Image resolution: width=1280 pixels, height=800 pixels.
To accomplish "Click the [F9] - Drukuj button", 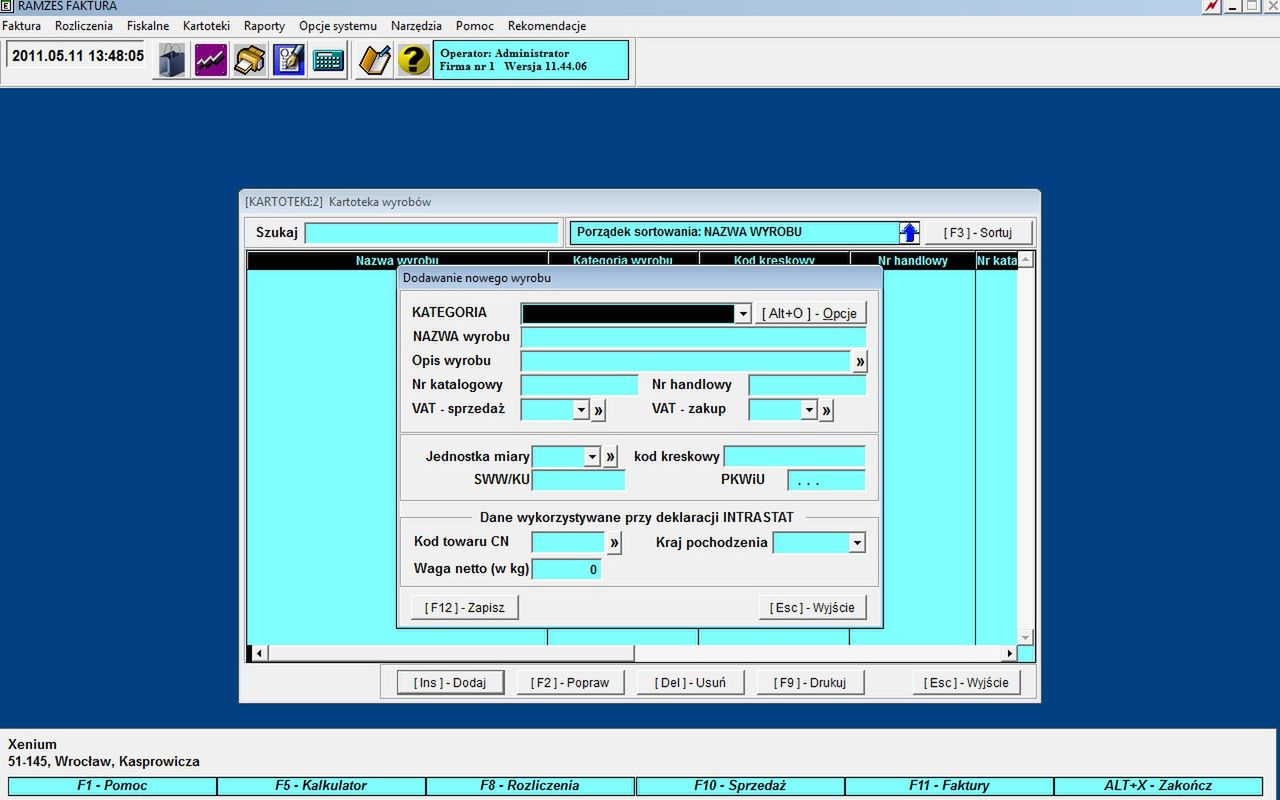I will click(x=810, y=683).
